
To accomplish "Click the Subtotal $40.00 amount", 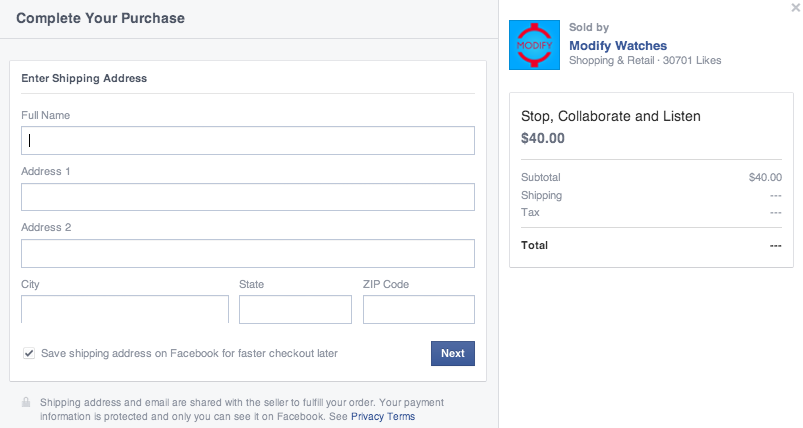I will tap(765, 177).
